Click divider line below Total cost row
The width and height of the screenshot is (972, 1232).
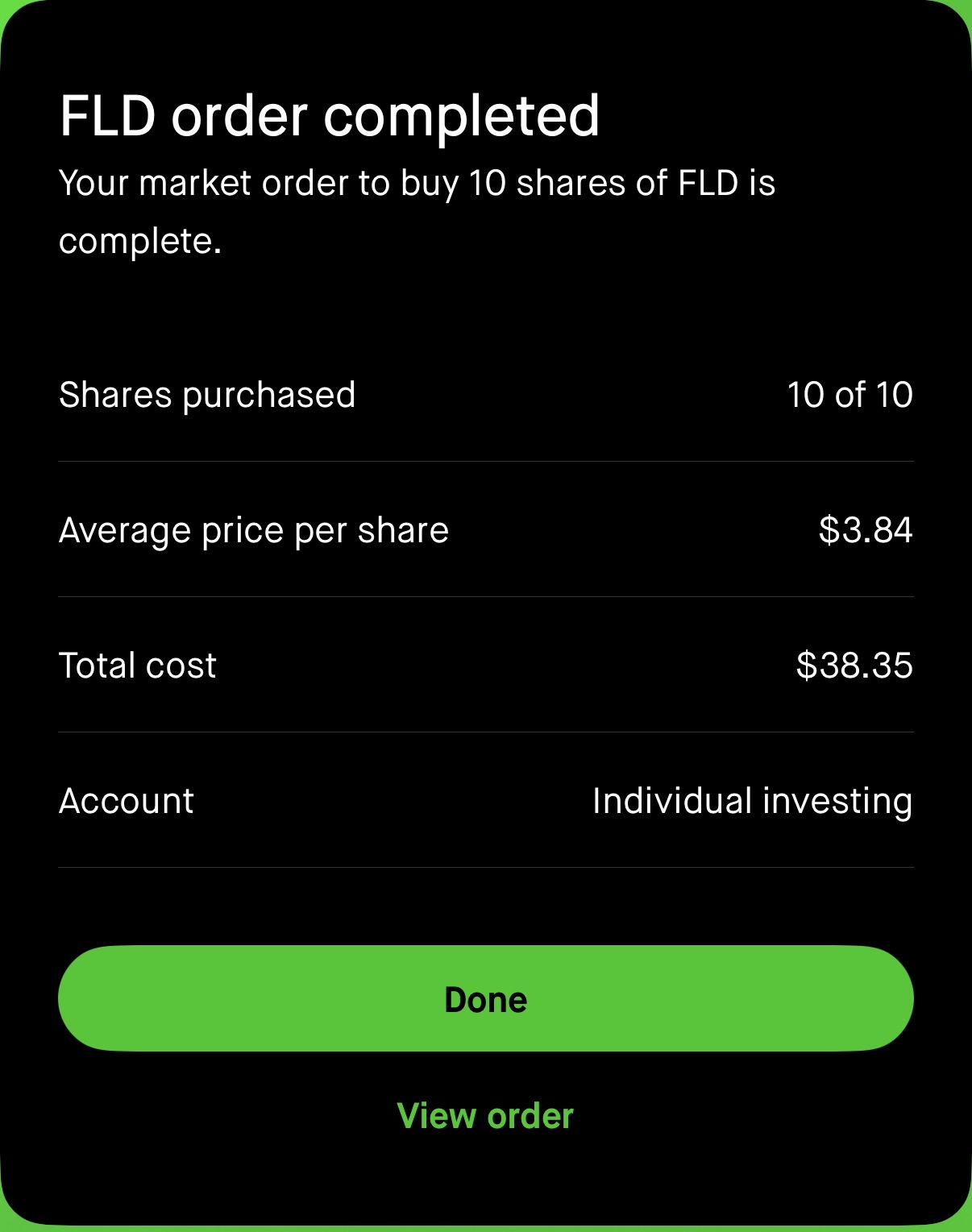[486, 732]
